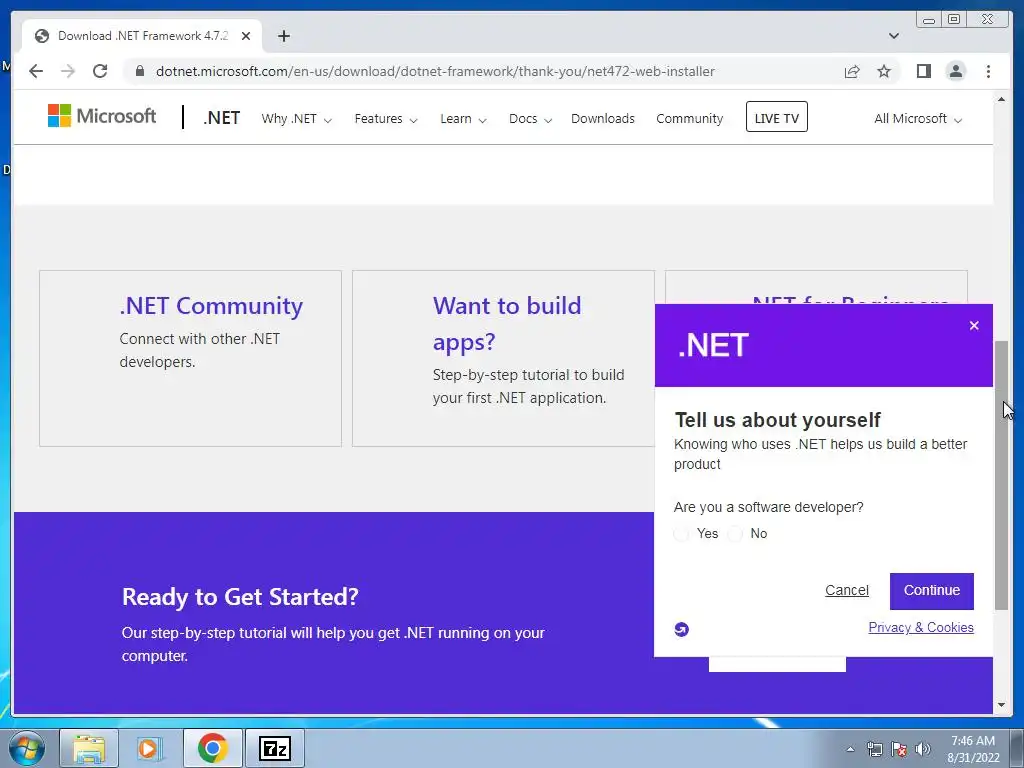Show hidden tray icons arrow
Screen dimensions: 1024x768
tap(850, 749)
